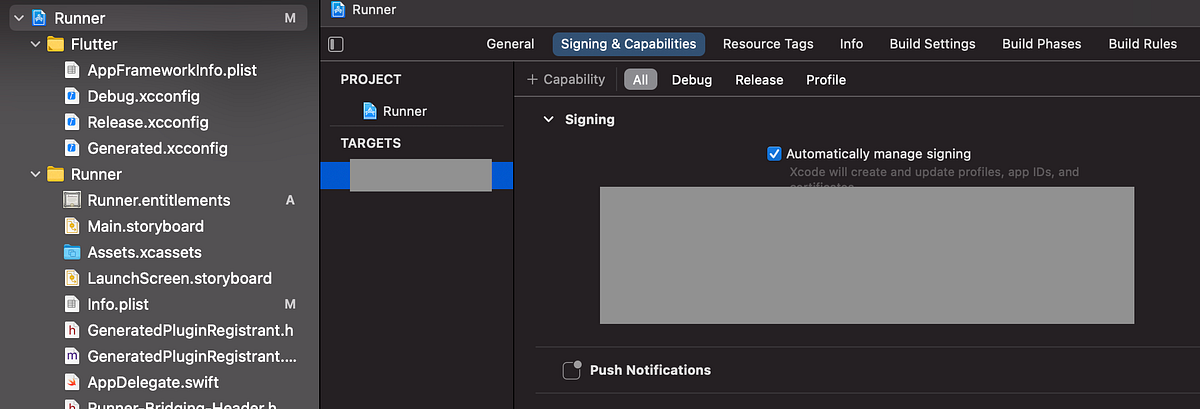Viewport: 1200px width, 409px height.
Task: Click the Assets.xcassets catalog icon
Action: pyautogui.click(x=72, y=252)
